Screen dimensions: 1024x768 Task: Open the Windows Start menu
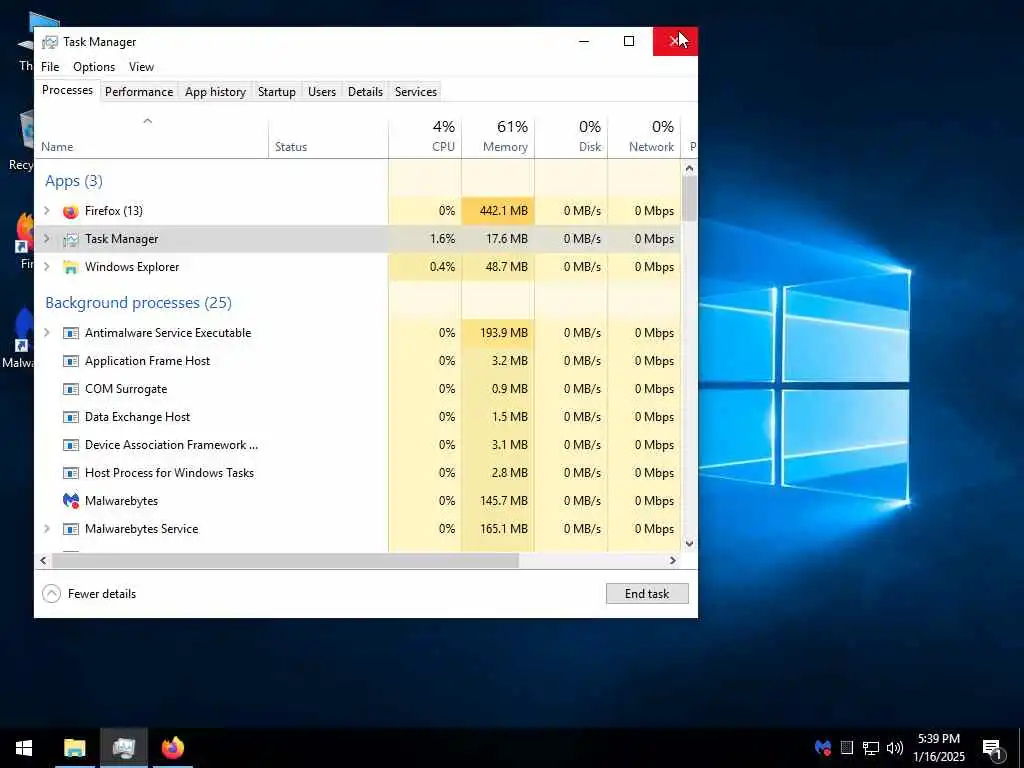point(24,748)
